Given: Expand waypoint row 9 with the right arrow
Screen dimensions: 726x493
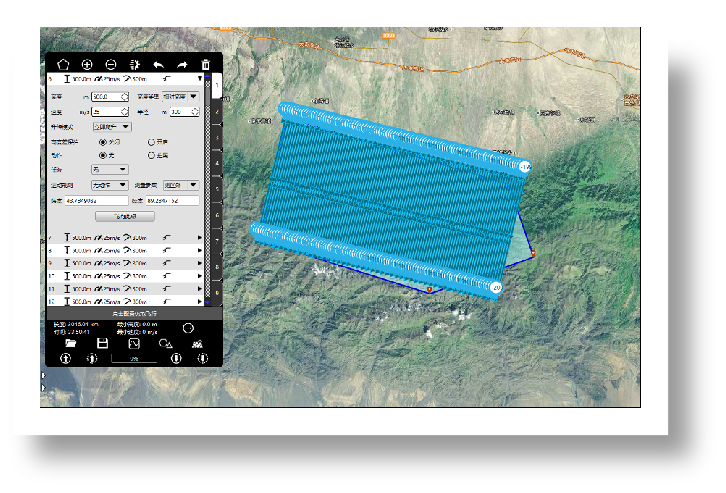Looking at the screenshot, I should tap(199, 262).
